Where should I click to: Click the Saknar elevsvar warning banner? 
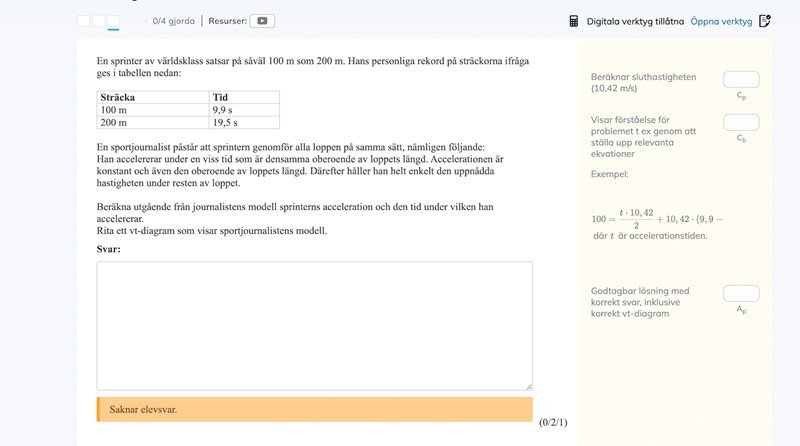click(314, 409)
